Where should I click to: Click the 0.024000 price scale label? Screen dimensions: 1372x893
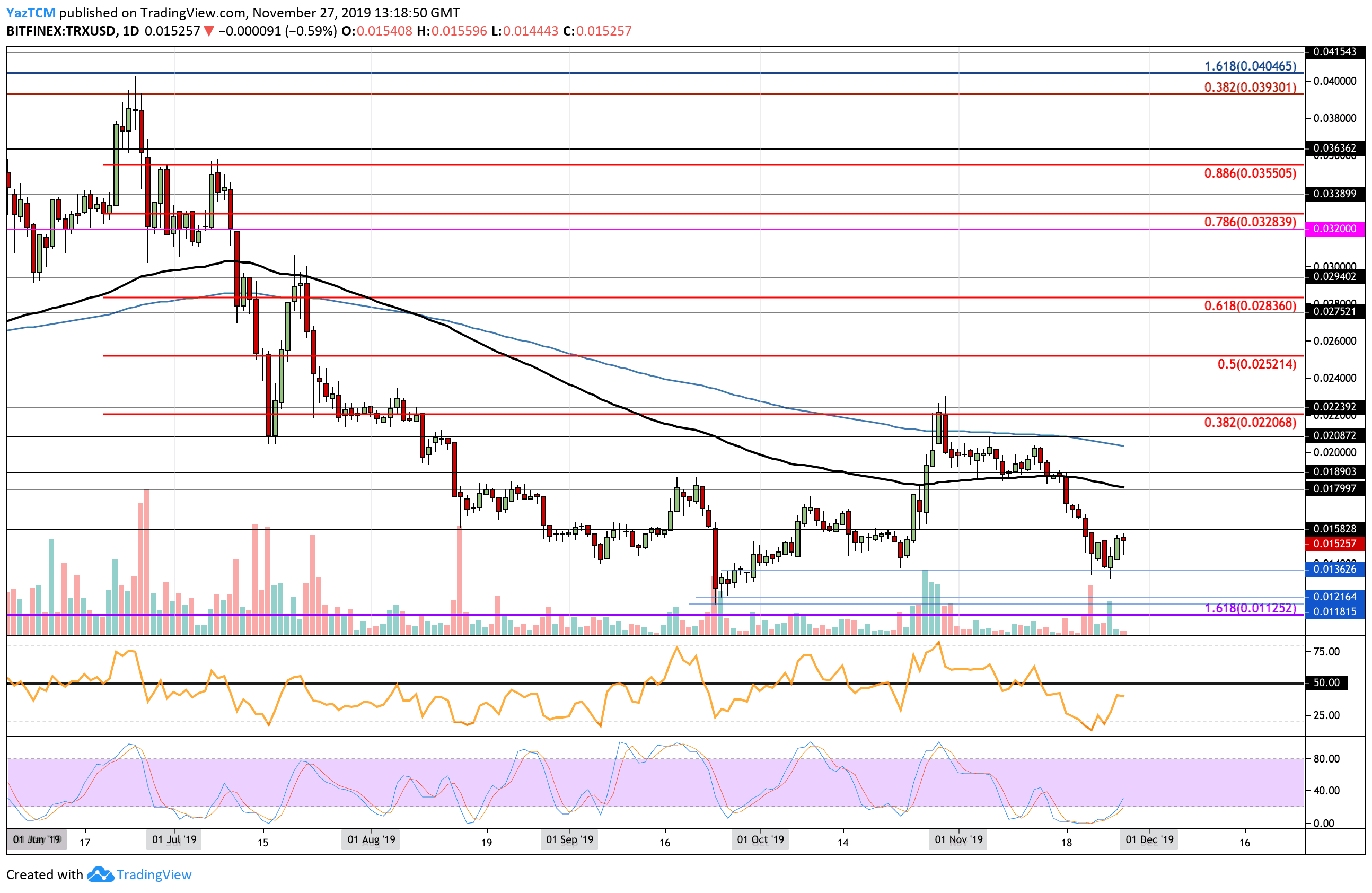(x=1335, y=378)
